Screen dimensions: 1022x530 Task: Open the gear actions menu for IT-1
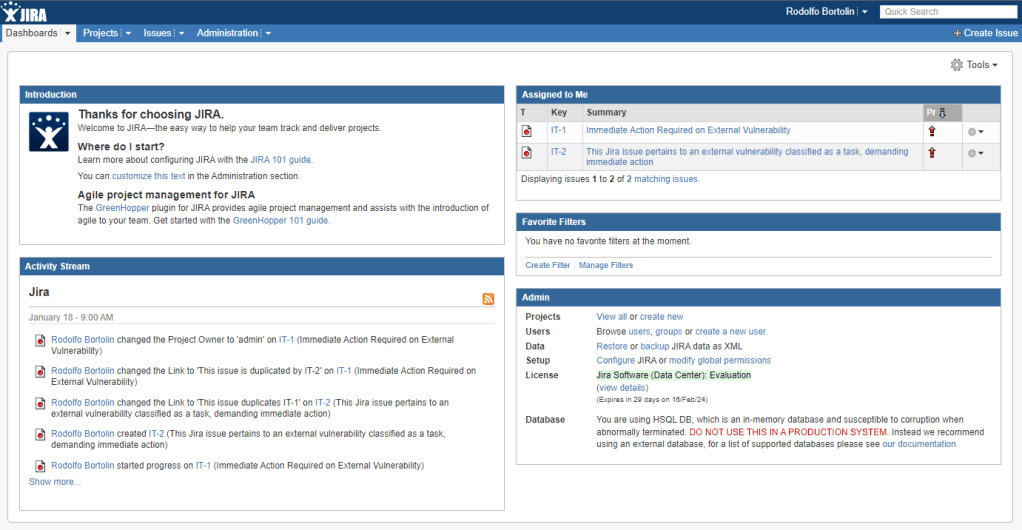pyautogui.click(x=975, y=131)
